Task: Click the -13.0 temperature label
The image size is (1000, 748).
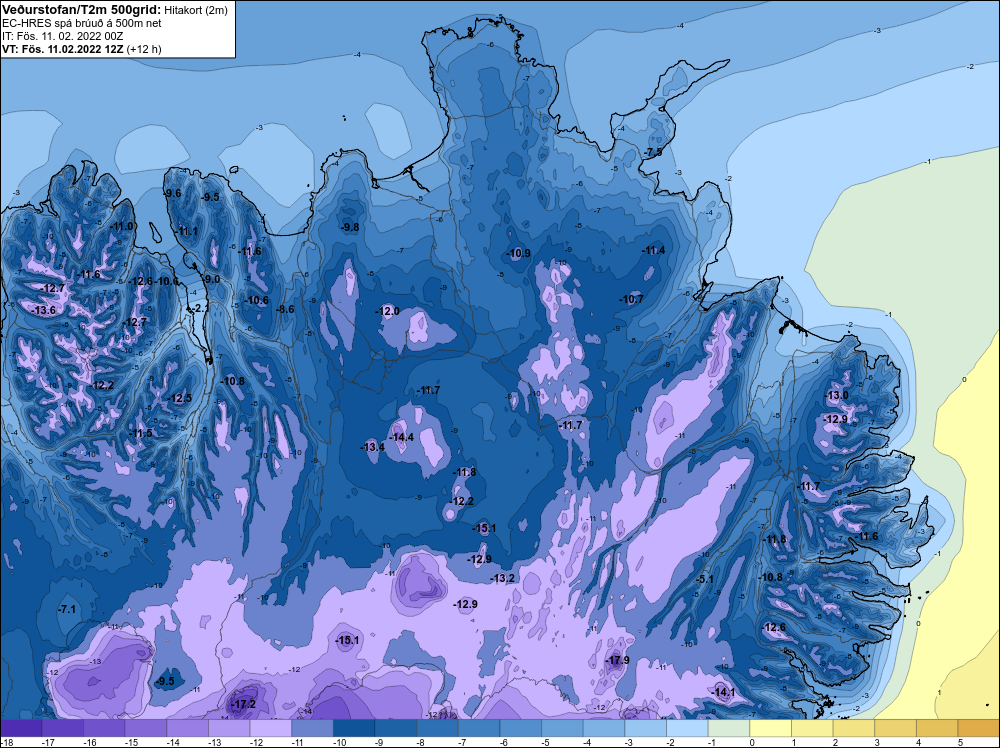Action: point(837,395)
